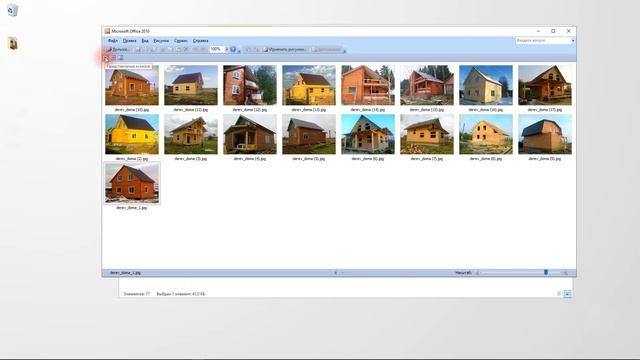The width and height of the screenshot is (640, 360).
Task: Click file name derev_doma (6).jpg label
Action: click(368, 159)
